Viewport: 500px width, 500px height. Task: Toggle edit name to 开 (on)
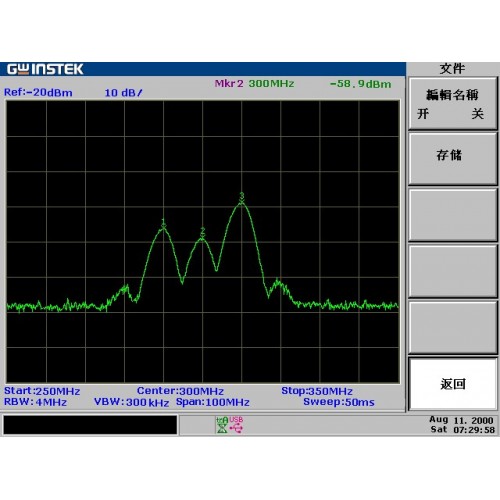[423, 114]
